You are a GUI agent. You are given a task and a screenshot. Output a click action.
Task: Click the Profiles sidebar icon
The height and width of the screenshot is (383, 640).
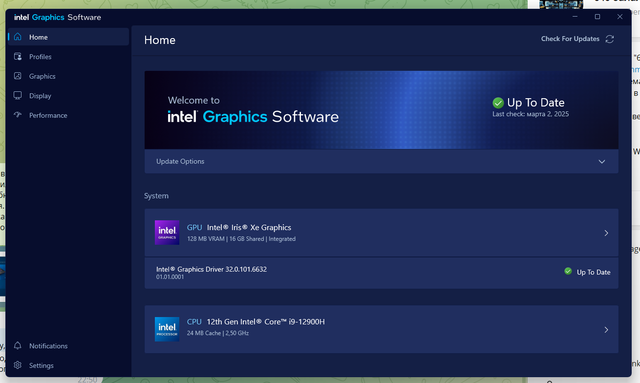click(18, 56)
